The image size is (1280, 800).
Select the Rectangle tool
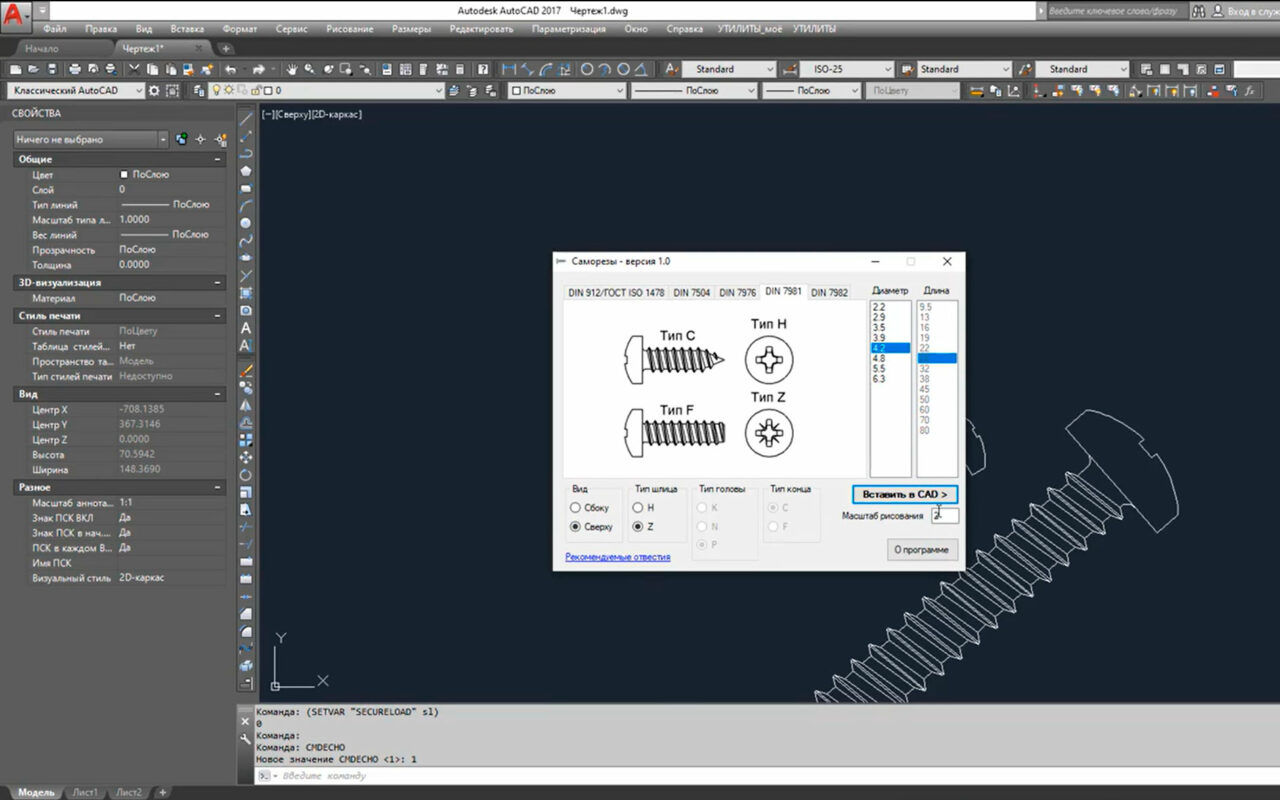pos(246,188)
